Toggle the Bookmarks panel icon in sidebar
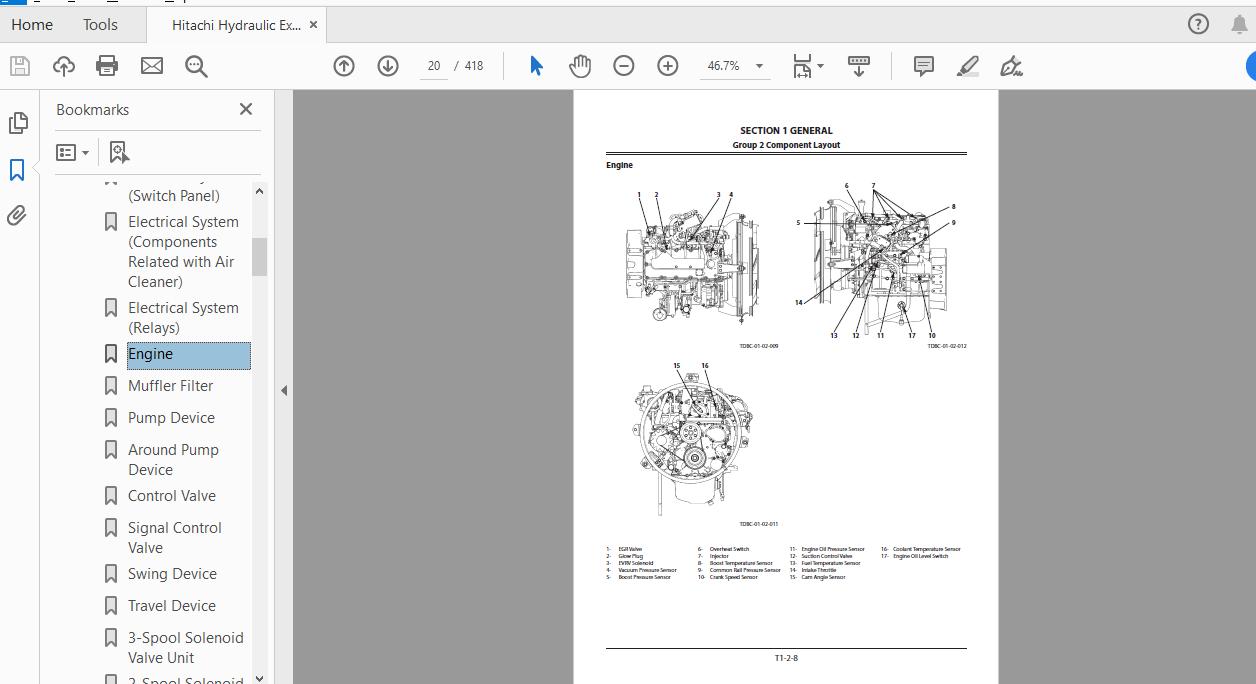The image size is (1256, 684). [17, 170]
